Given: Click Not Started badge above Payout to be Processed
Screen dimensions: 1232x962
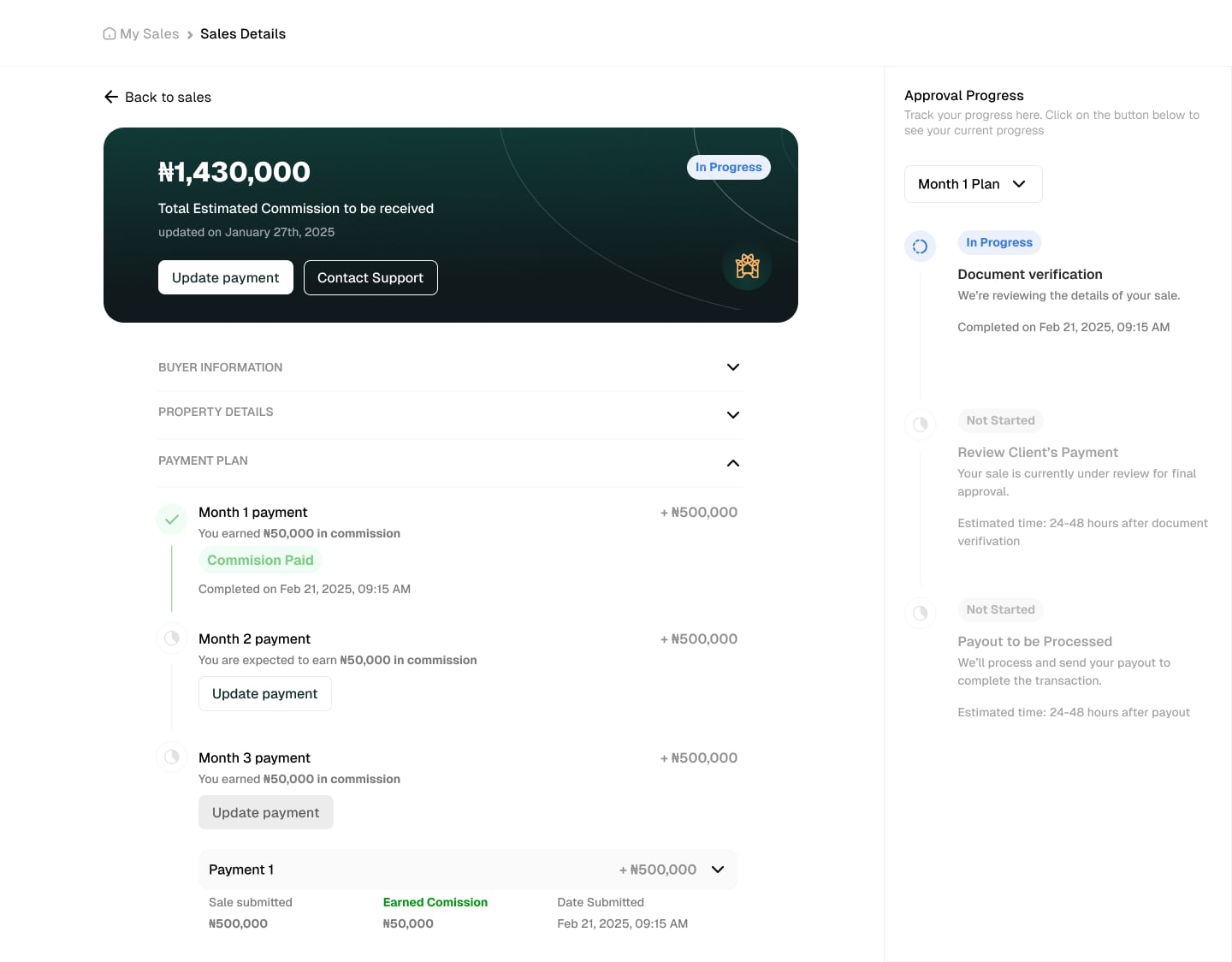Looking at the screenshot, I should (x=1000, y=609).
